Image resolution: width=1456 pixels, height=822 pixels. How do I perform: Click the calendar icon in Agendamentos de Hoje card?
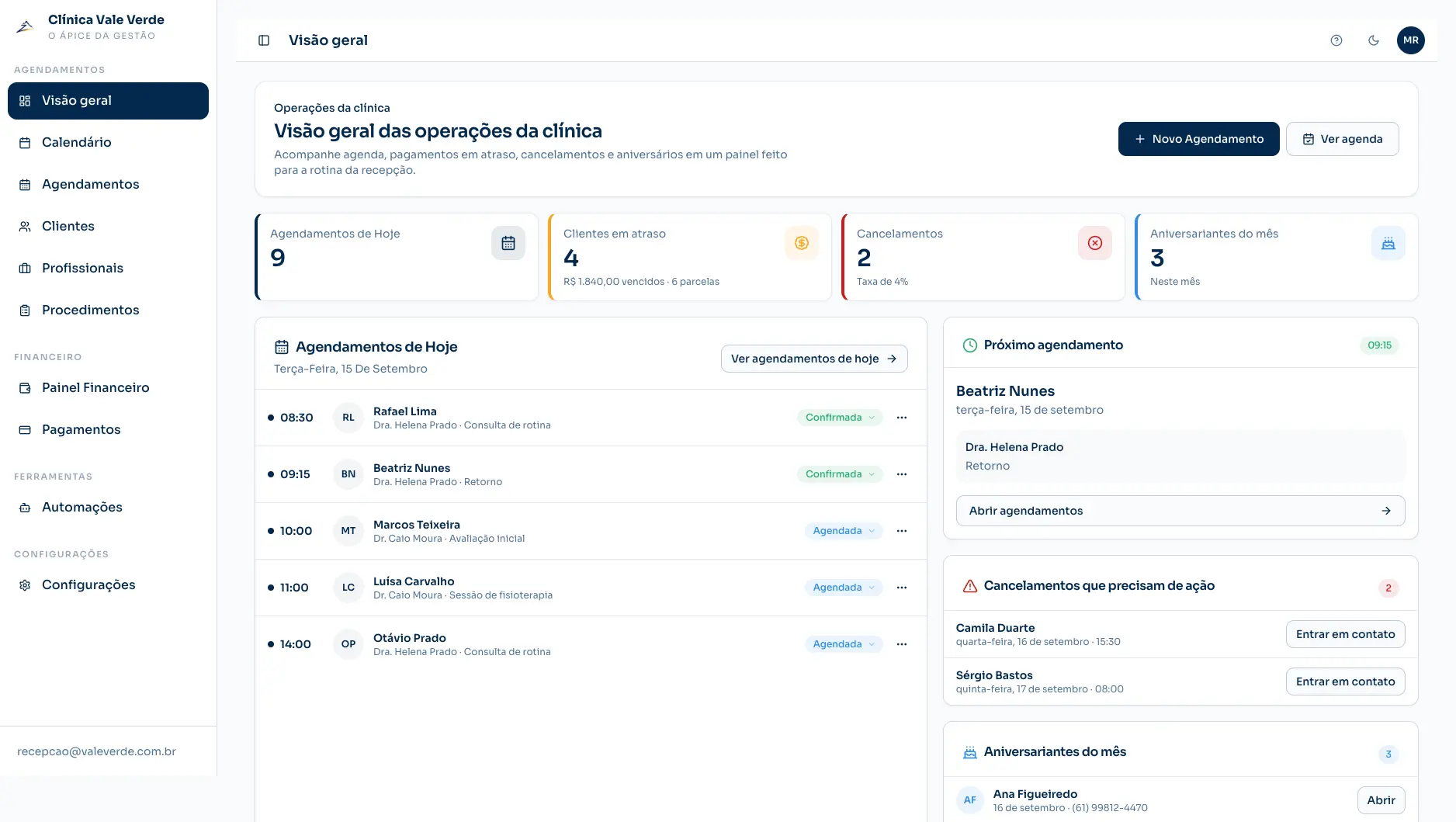coord(508,243)
